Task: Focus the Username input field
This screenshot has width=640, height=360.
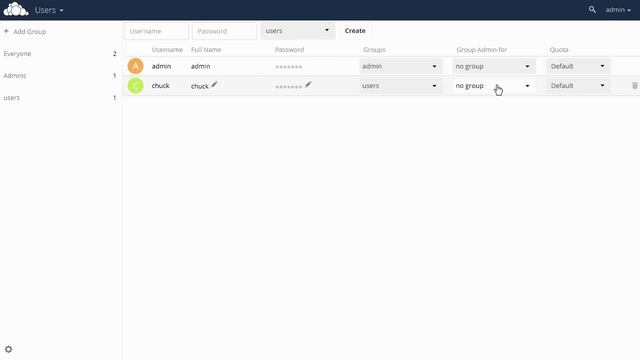Action: 156,31
